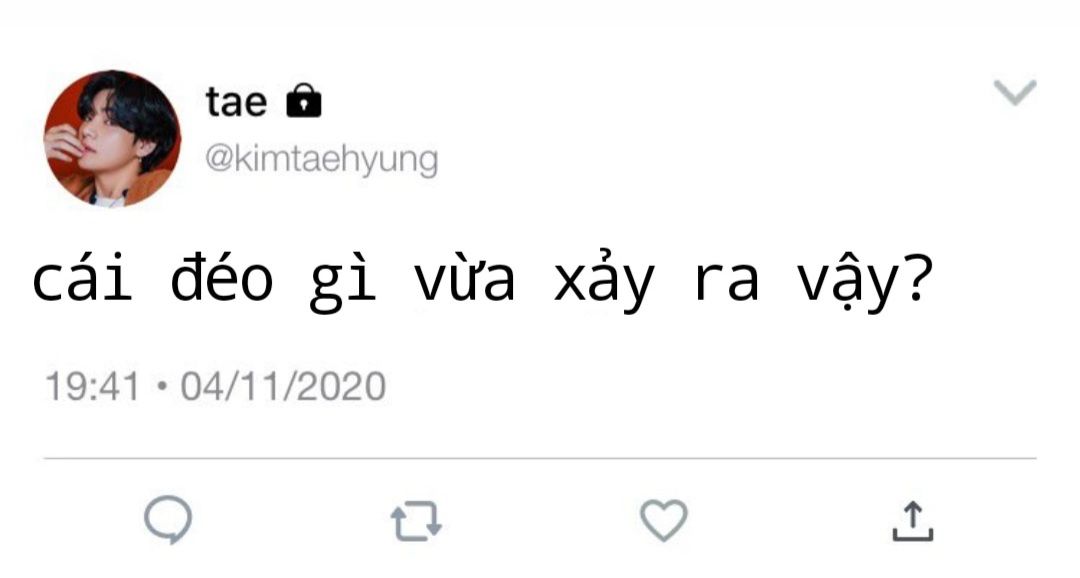The height and width of the screenshot is (578, 1080).
Task: Retweet the post using the arrows icon
Action: point(416,521)
